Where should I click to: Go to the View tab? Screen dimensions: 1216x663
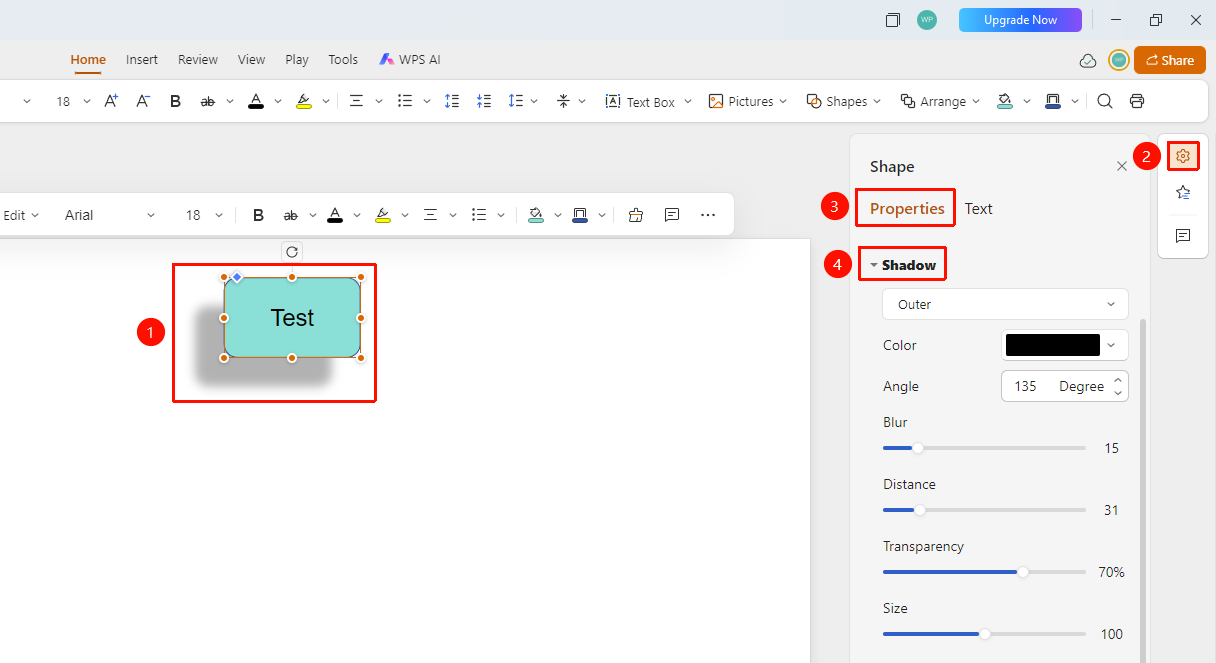point(252,60)
